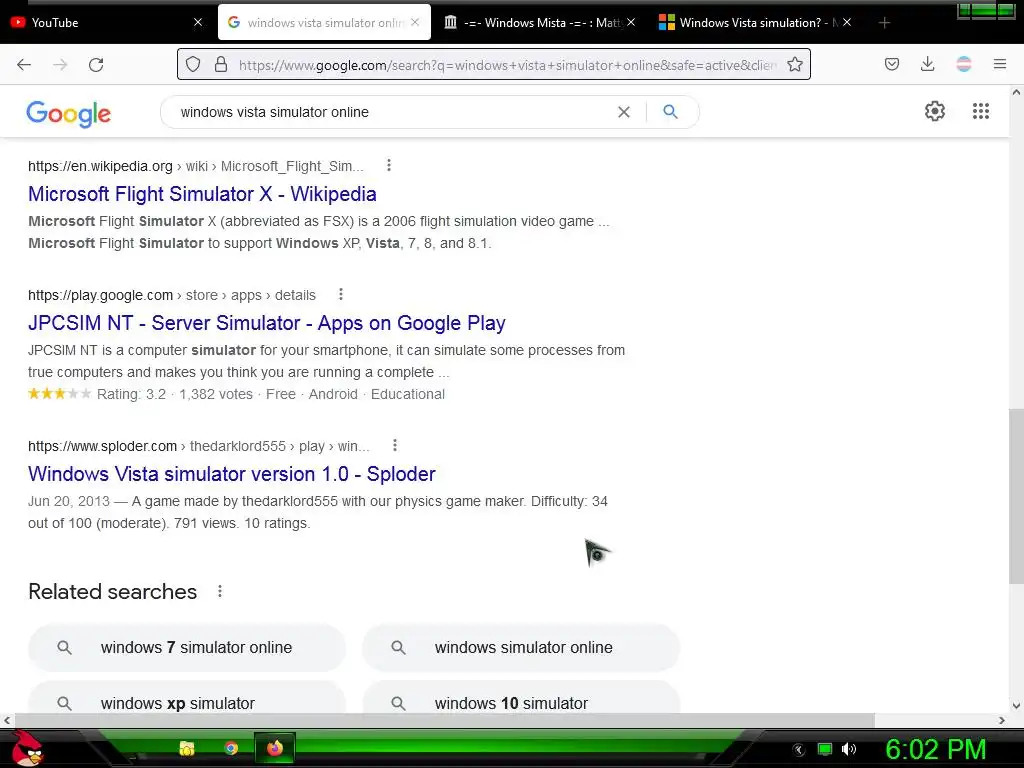Click the scroll left arrow
Screen dimensions: 1024x768
pyautogui.click(x=7, y=720)
